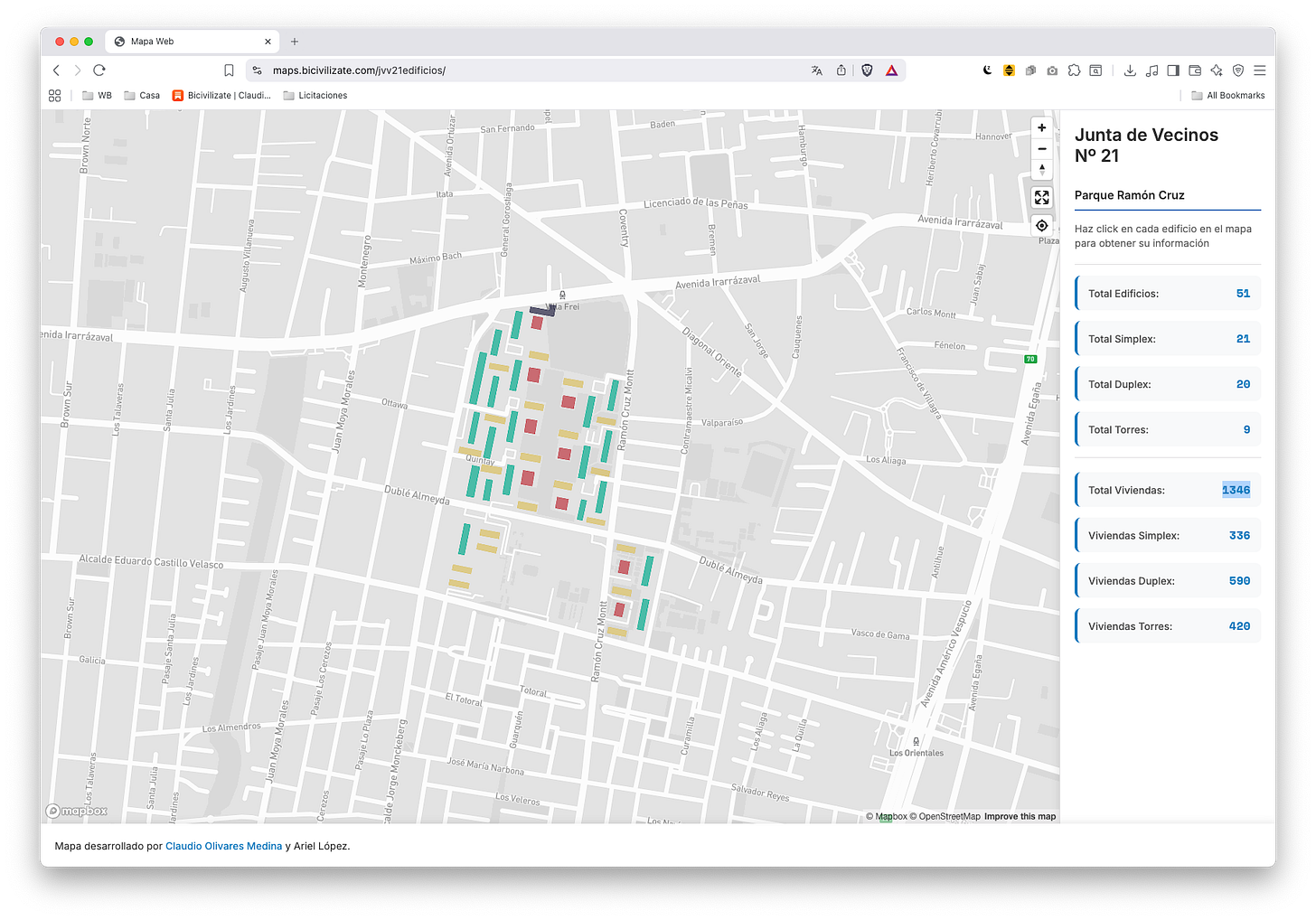The height and width of the screenshot is (920, 1316).
Task: Click the Viviendas Torres value 420
Action: click(1239, 626)
